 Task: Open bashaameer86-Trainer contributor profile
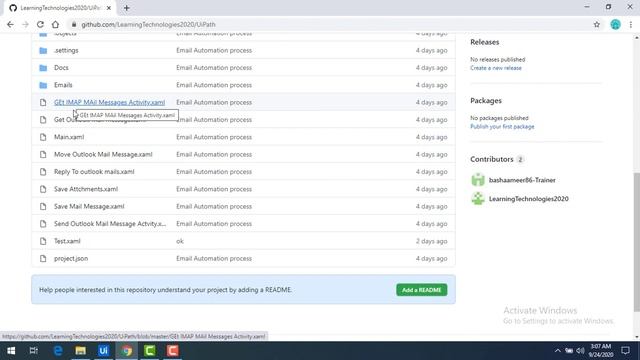[522, 180]
